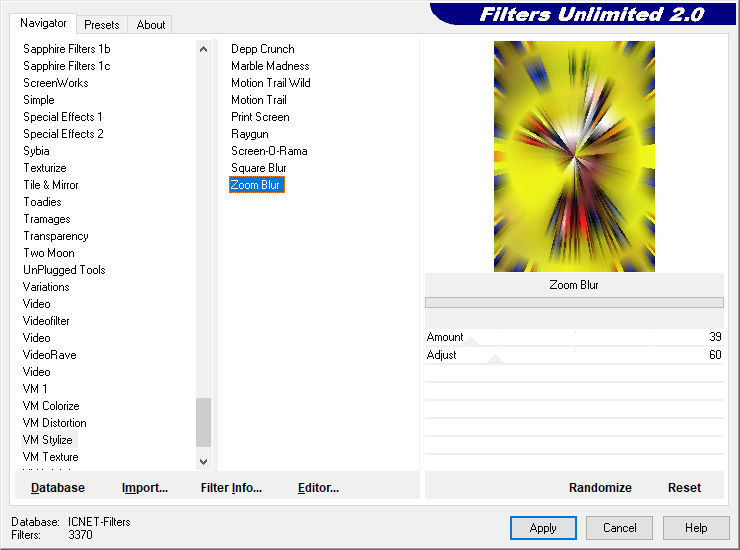Screen dimensions: 740x550
Task: Select the VideoRave category
Action: (x=49, y=355)
